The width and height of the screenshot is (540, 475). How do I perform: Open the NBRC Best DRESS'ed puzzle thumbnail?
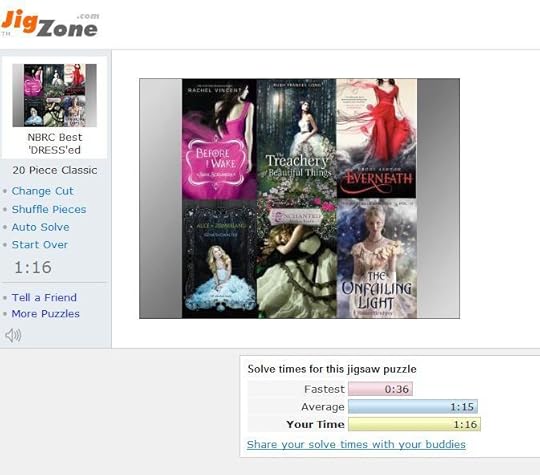54,95
